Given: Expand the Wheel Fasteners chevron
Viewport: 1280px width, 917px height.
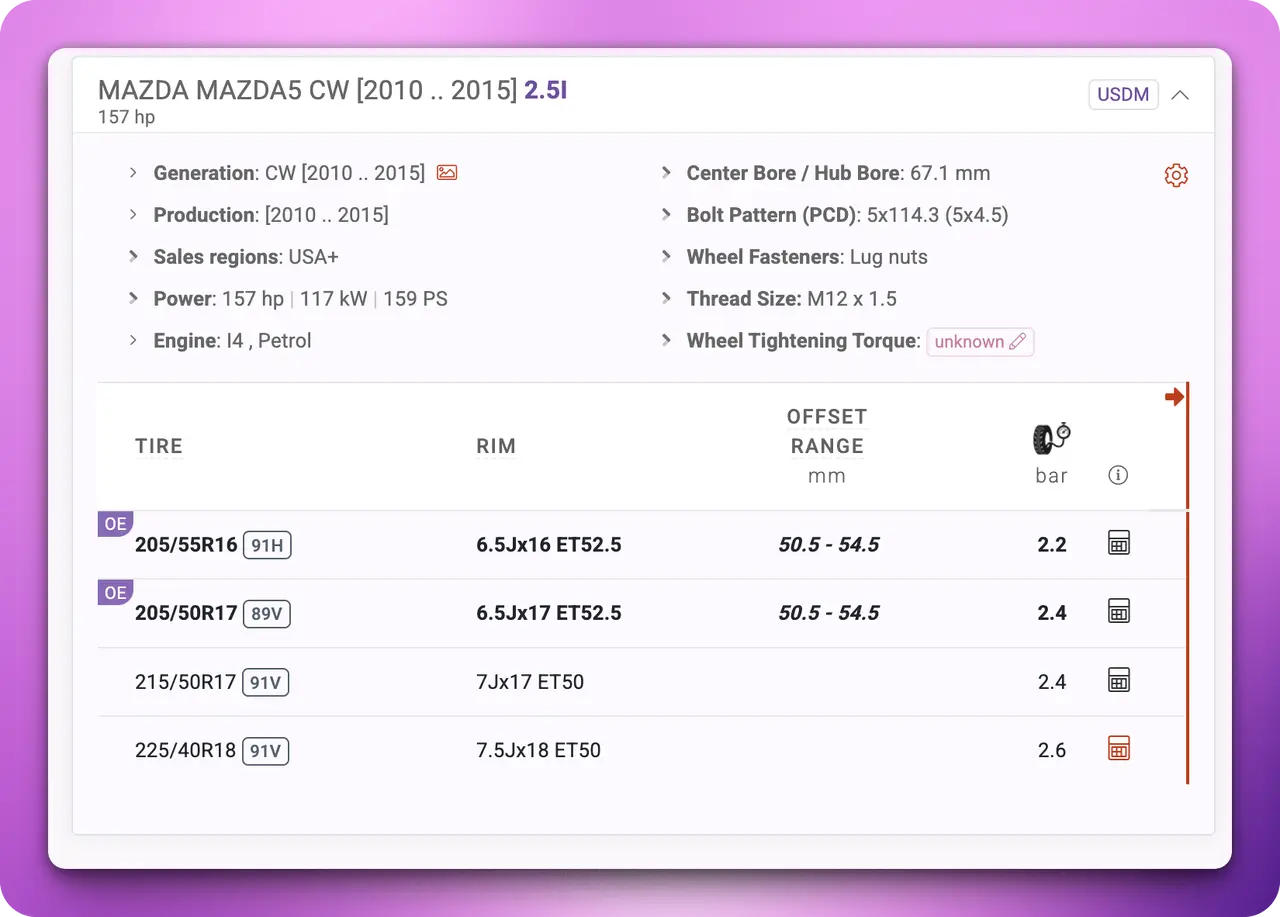Looking at the screenshot, I should pyautogui.click(x=666, y=257).
